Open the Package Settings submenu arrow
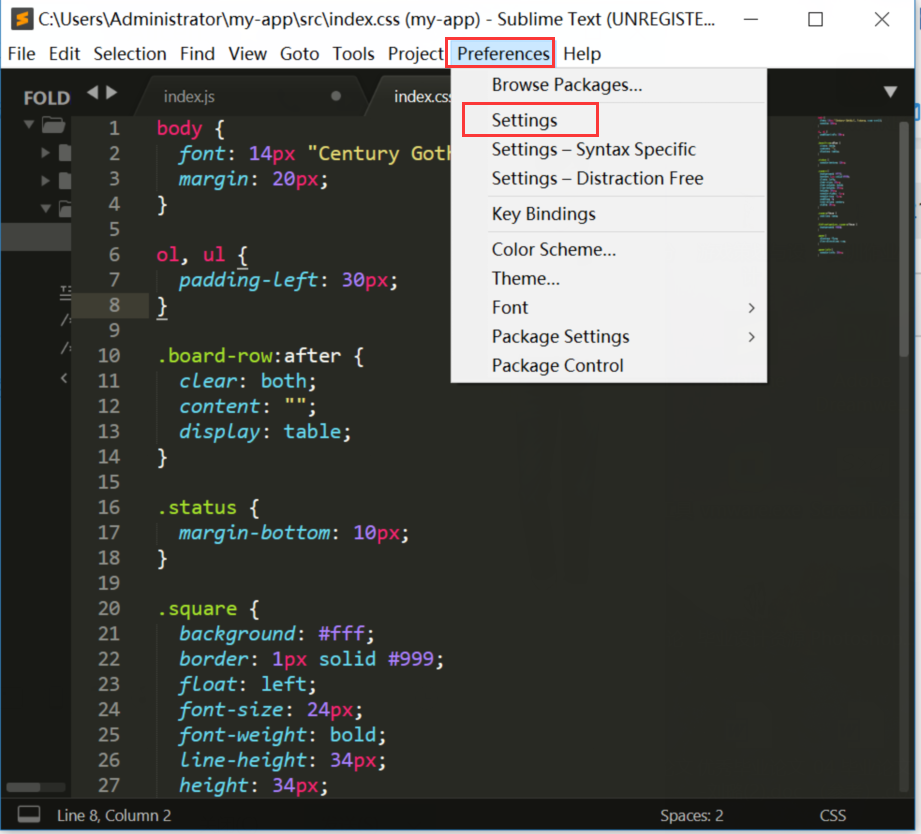This screenshot has width=921, height=834. tap(751, 337)
